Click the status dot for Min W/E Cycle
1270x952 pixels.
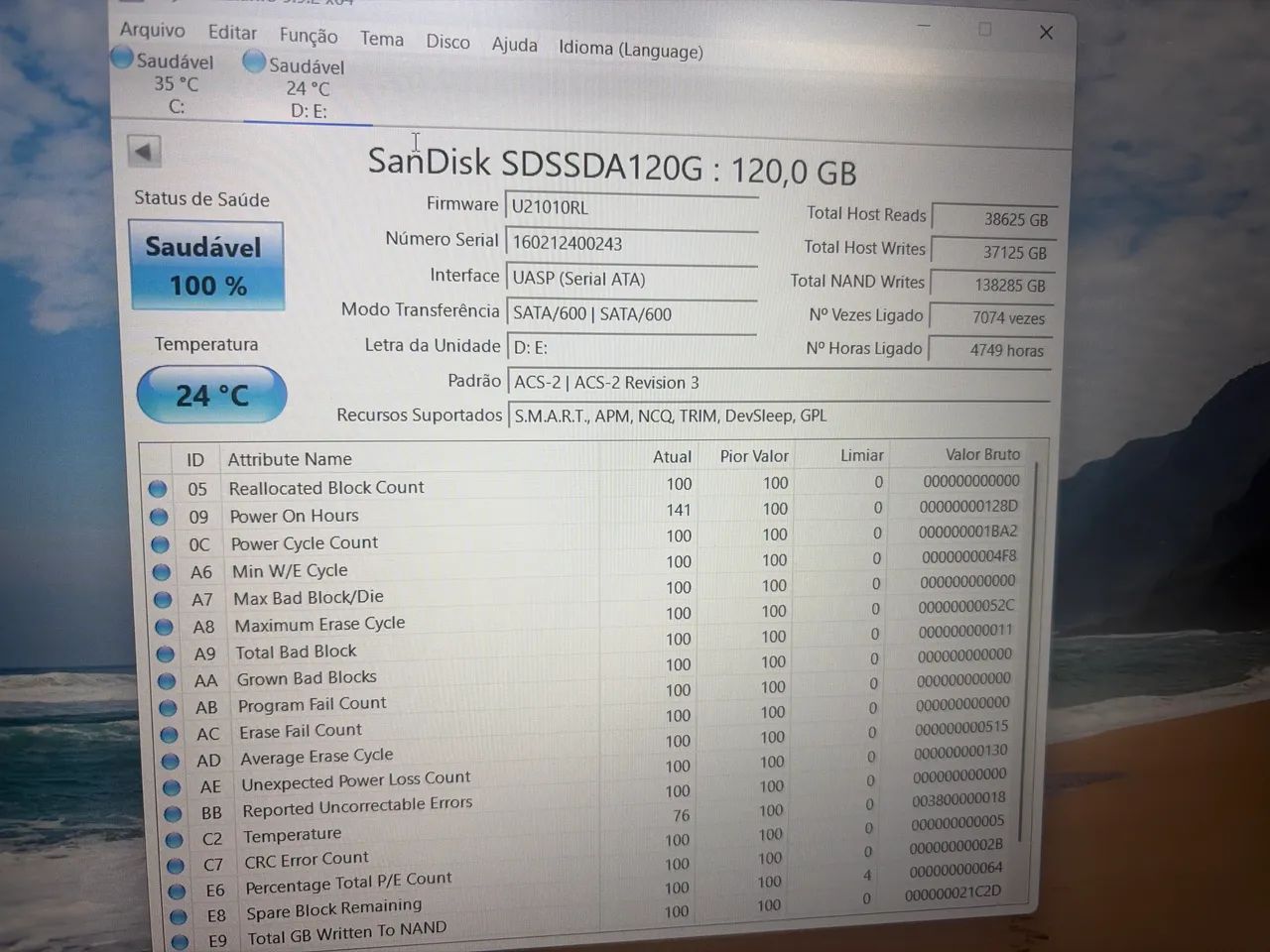pos(162,572)
